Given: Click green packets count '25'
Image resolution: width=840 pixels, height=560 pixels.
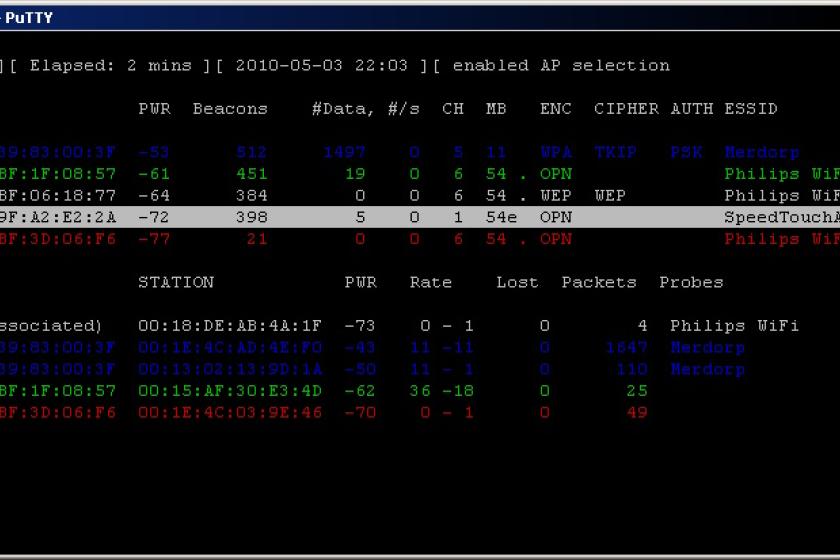Looking at the screenshot, I should [x=637, y=391].
